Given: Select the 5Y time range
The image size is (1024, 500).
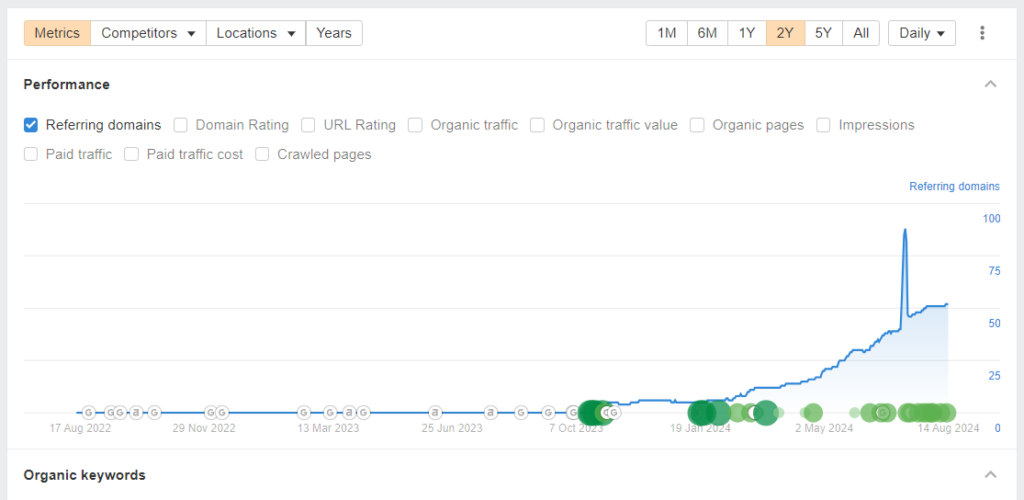Looking at the screenshot, I should (x=823, y=33).
